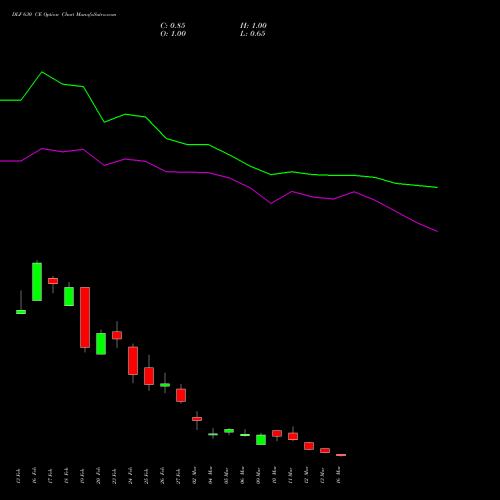Select the 24 Feb date label on axis
This screenshot has width=500, height=500.
pyautogui.click(x=130, y=475)
